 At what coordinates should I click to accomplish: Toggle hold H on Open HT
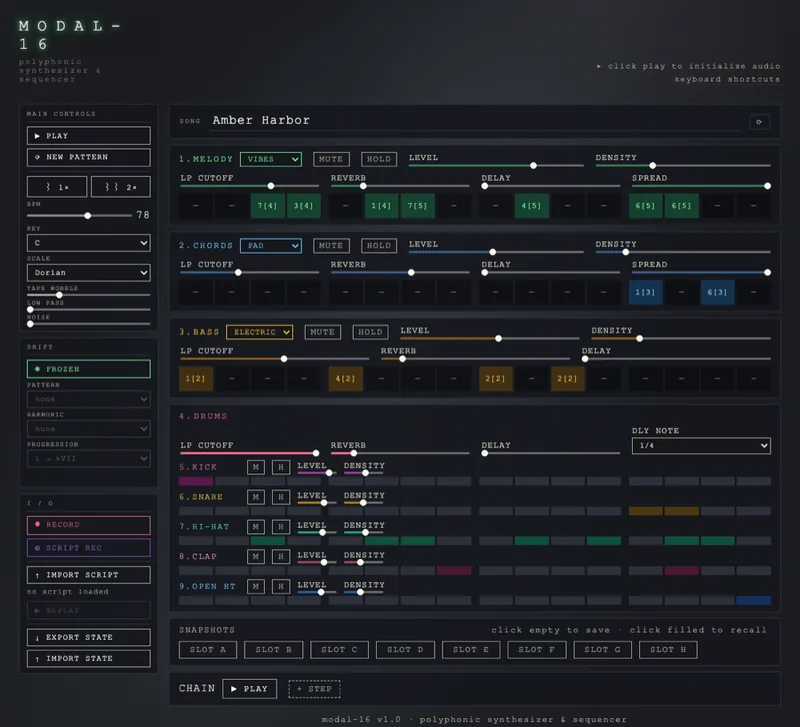281,587
